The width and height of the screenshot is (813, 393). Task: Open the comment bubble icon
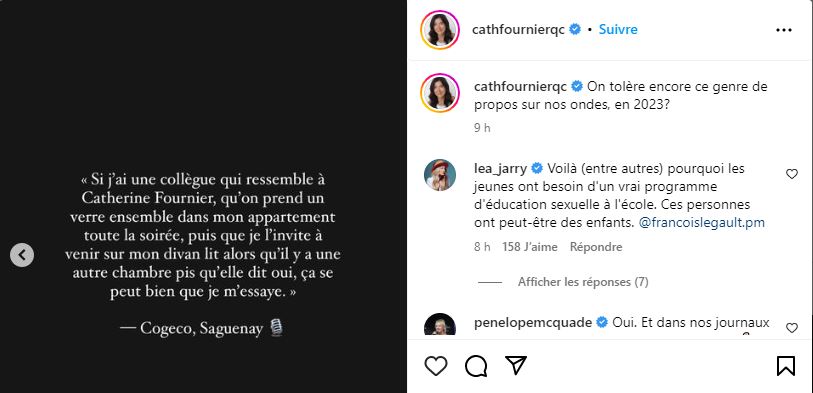[475, 367]
